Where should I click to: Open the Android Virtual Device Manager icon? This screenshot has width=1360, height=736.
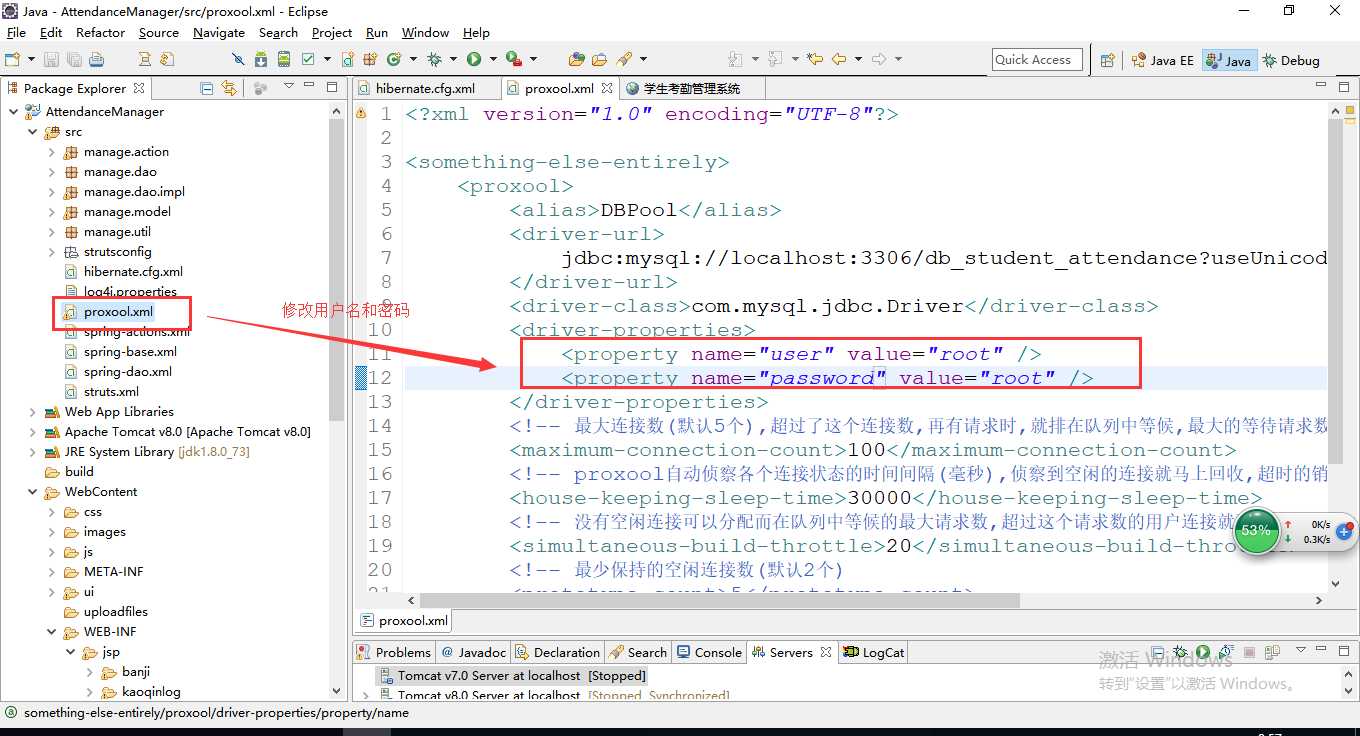(x=284, y=59)
